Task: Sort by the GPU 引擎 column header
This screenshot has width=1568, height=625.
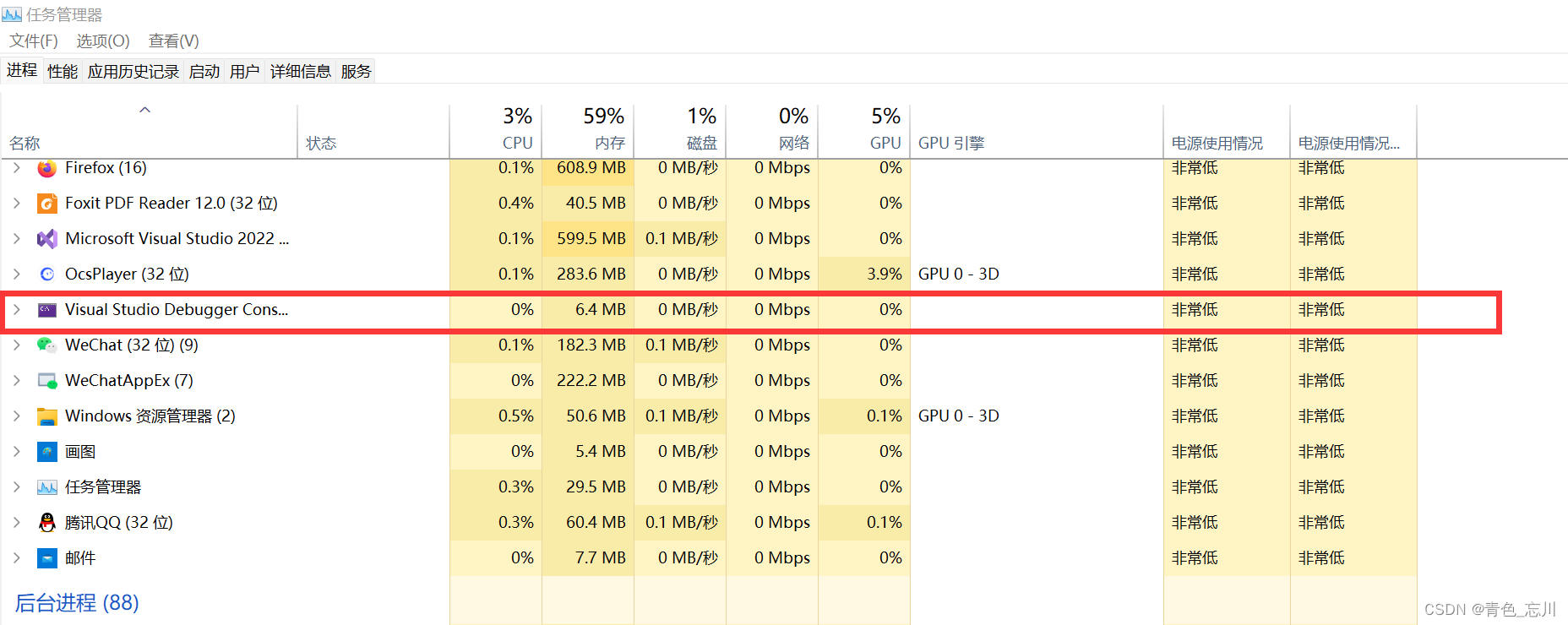Action: pyautogui.click(x=1037, y=131)
